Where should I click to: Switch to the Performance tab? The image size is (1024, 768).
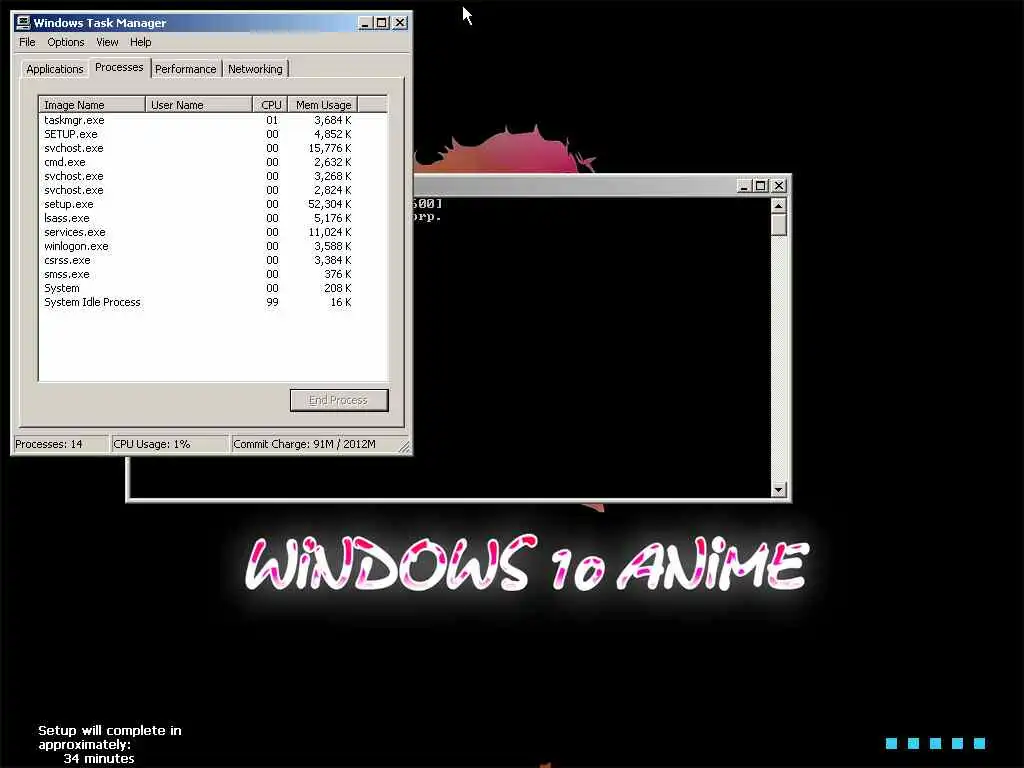185,69
